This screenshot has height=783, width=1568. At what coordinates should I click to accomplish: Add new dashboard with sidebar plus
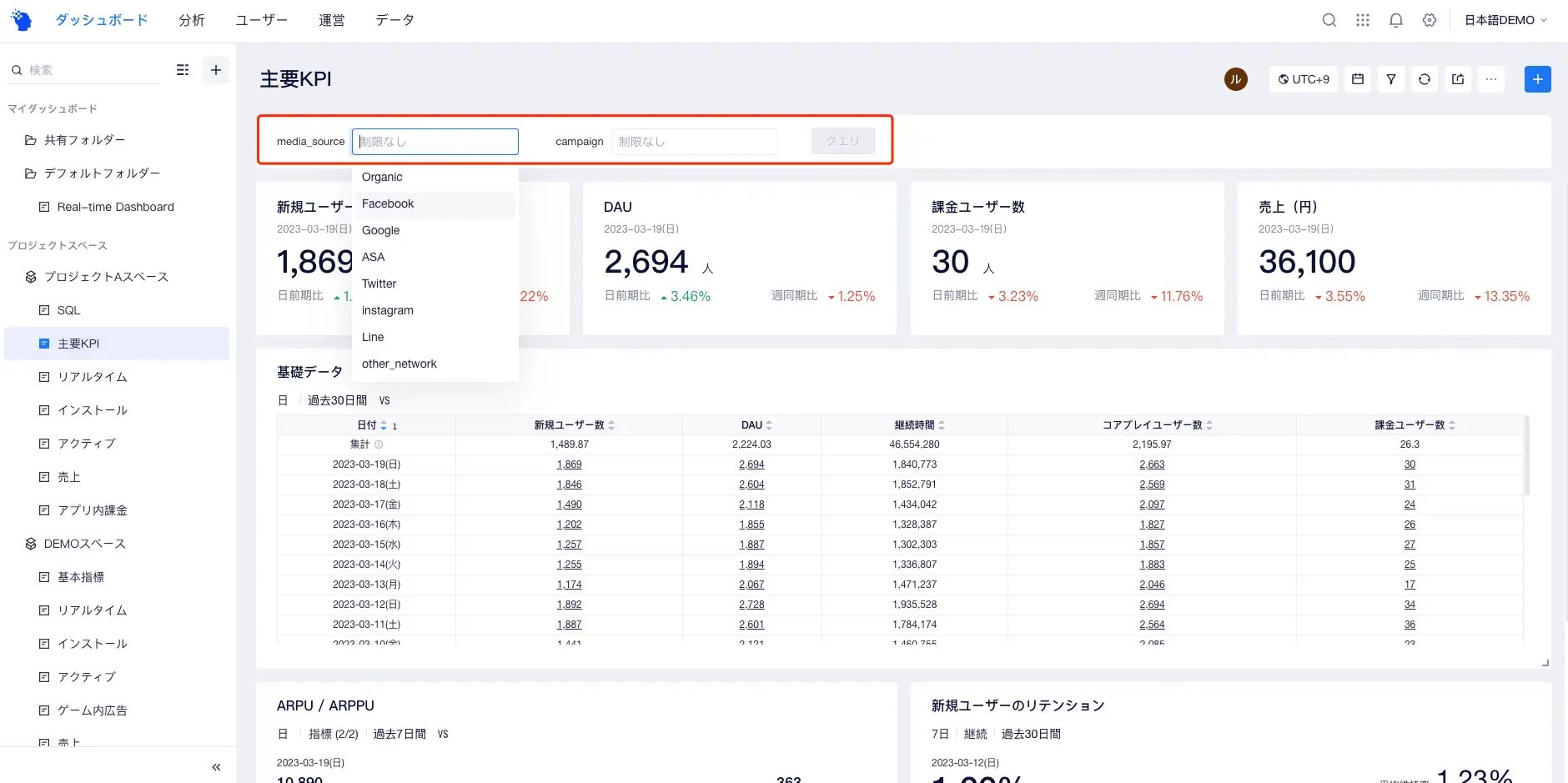click(x=216, y=70)
